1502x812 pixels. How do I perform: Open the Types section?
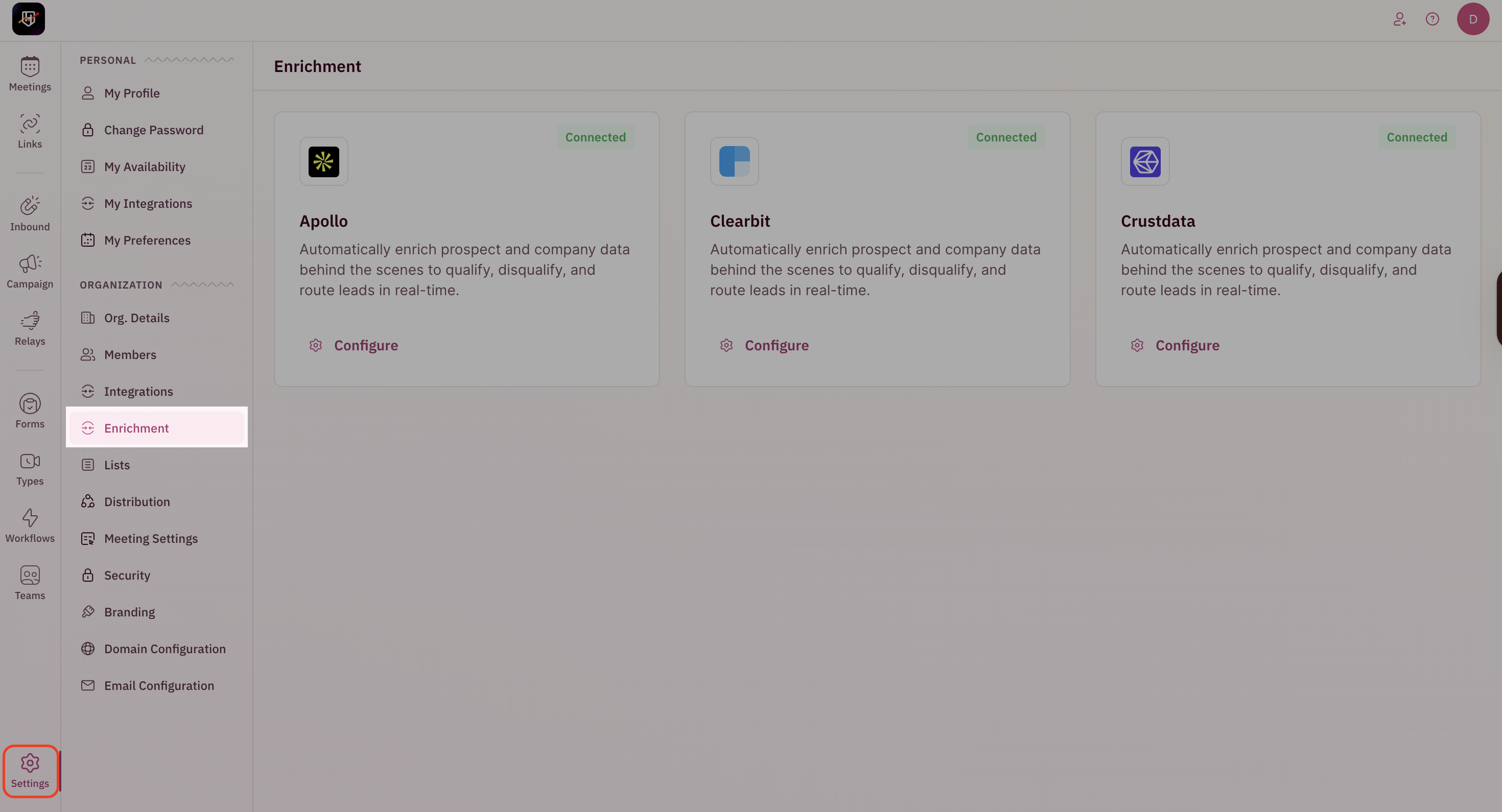(x=30, y=468)
